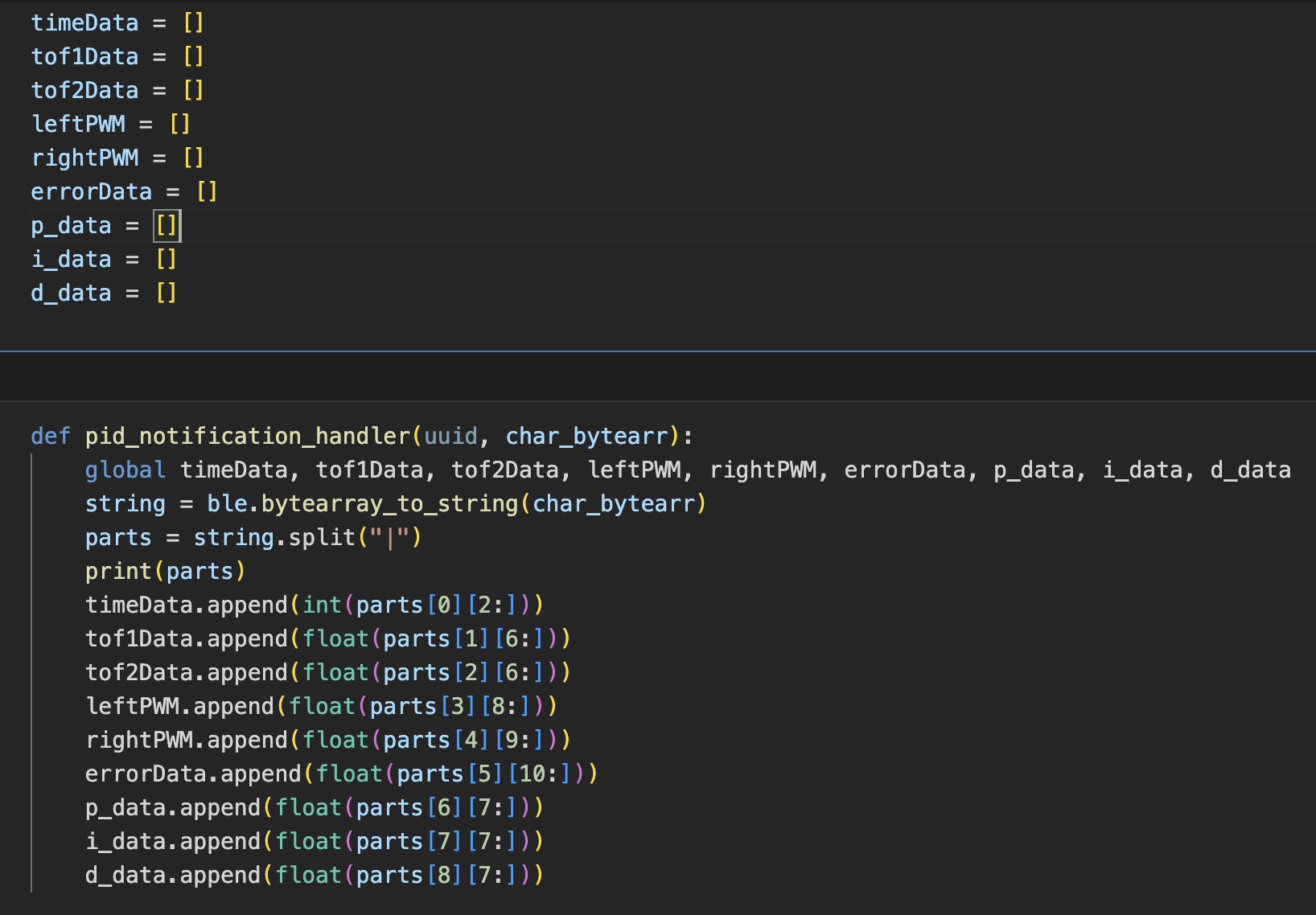This screenshot has height=915, width=1316.
Task: Click the 'i_data = []' line
Action: [104, 259]
